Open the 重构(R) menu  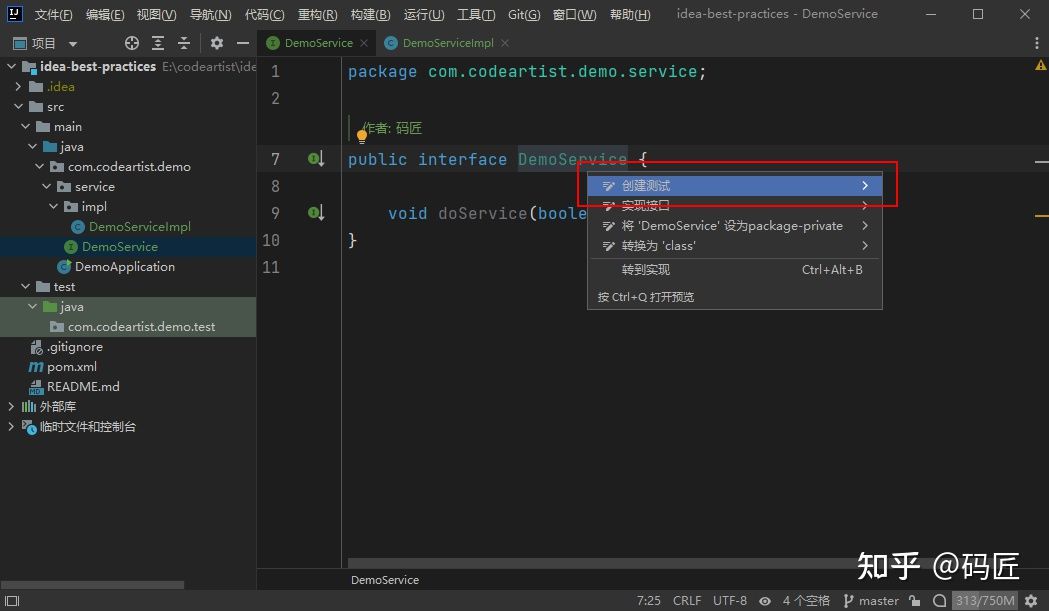tap(317, 14)
